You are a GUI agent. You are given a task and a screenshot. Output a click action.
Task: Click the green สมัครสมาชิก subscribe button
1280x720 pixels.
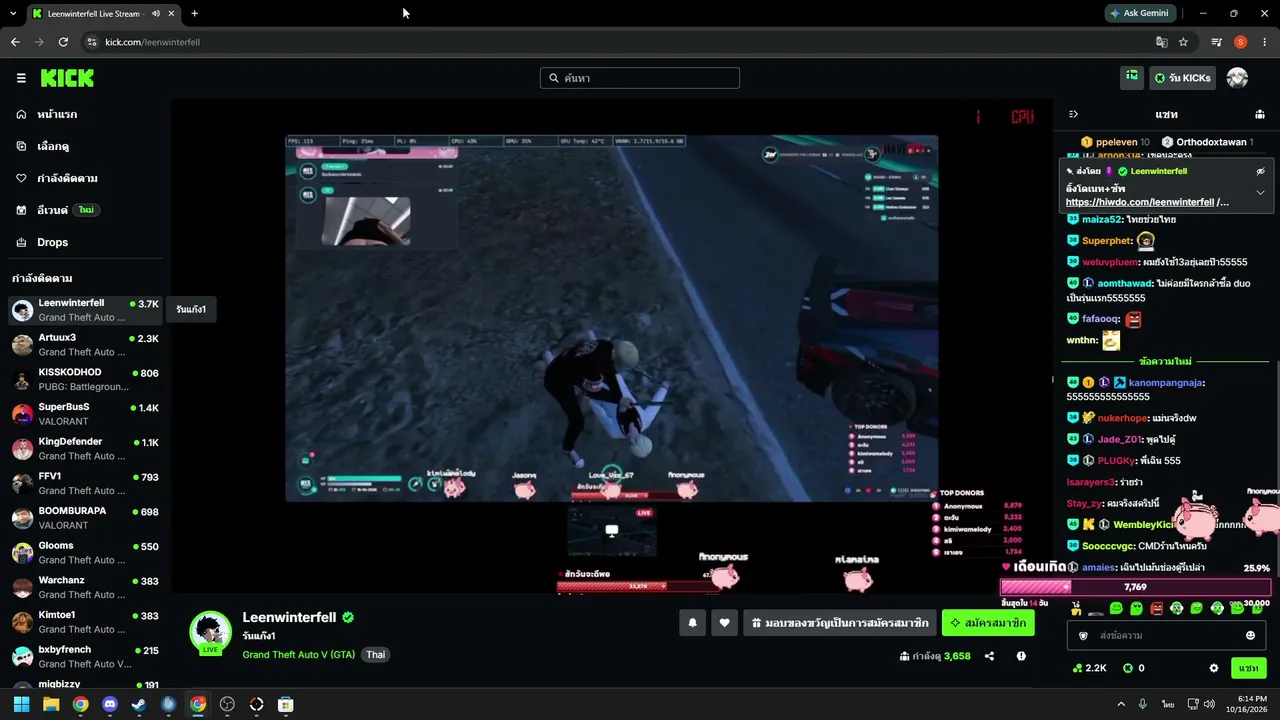click(x=988, y=623)
